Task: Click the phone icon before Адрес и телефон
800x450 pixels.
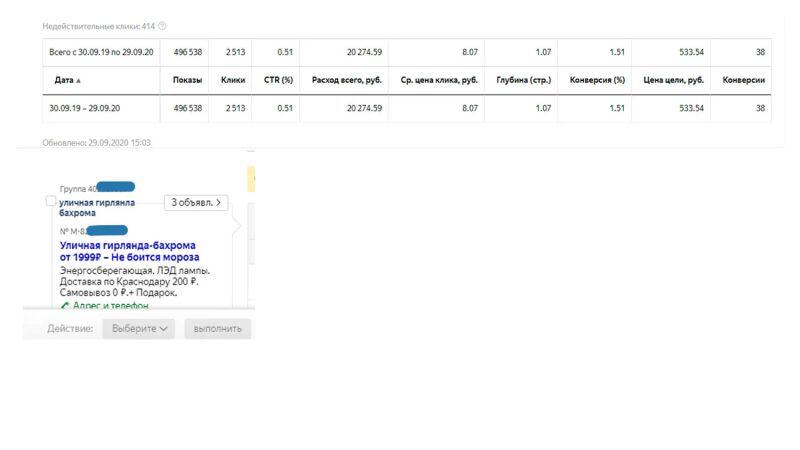Action: click(65, 306)
